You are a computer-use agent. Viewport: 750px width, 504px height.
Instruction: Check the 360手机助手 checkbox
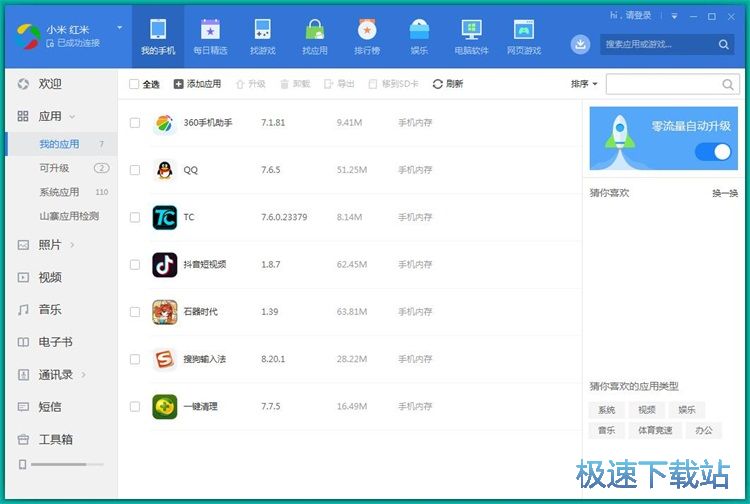[135, 123]
